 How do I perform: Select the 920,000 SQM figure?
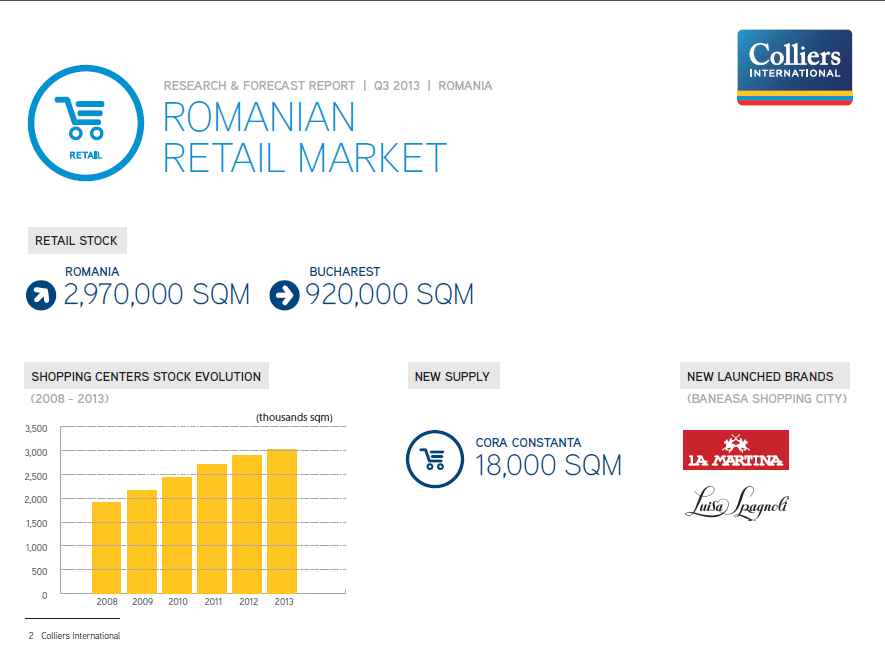[389, 295]
